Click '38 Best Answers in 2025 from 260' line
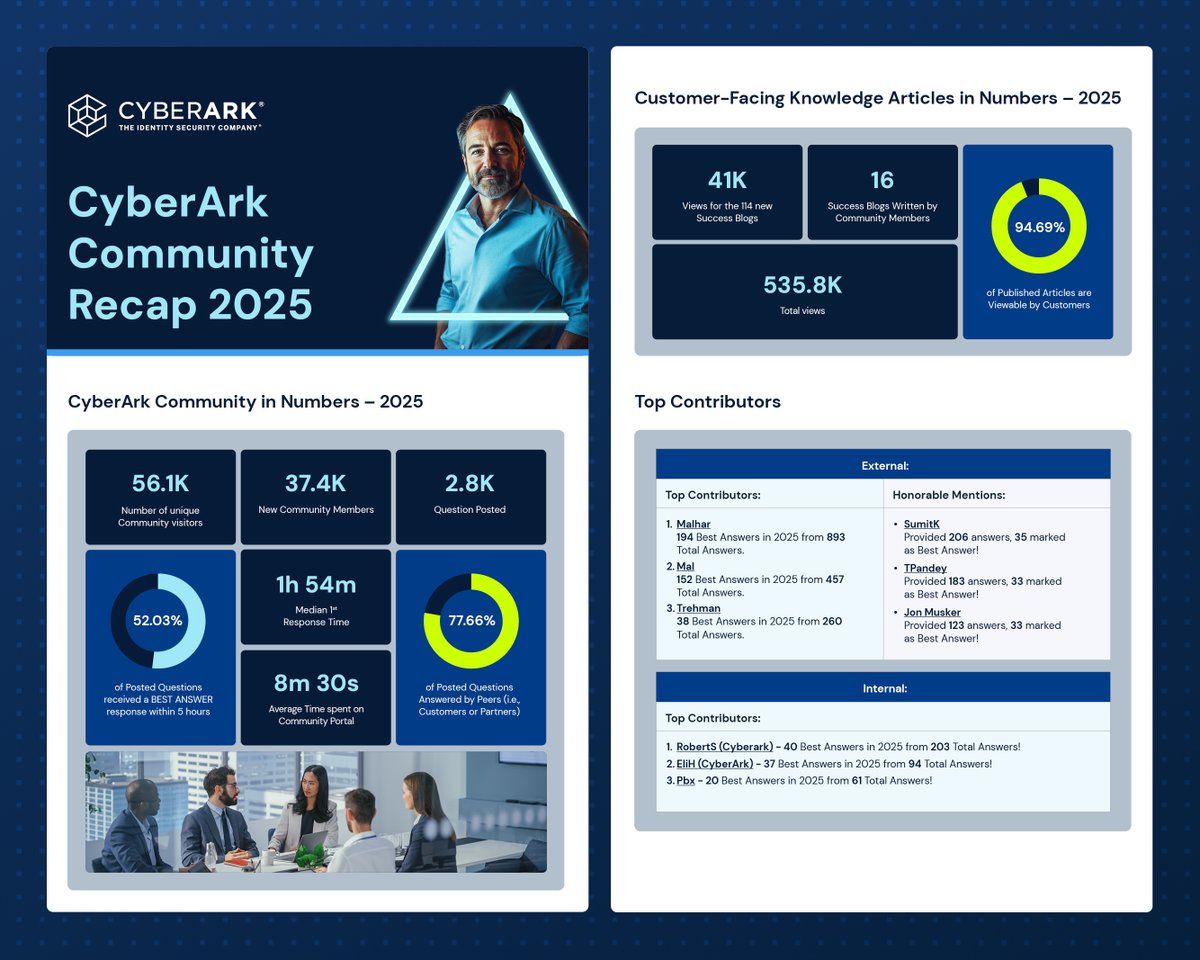Viewport: 1200px width, 960px height. (x=759, y=621)
